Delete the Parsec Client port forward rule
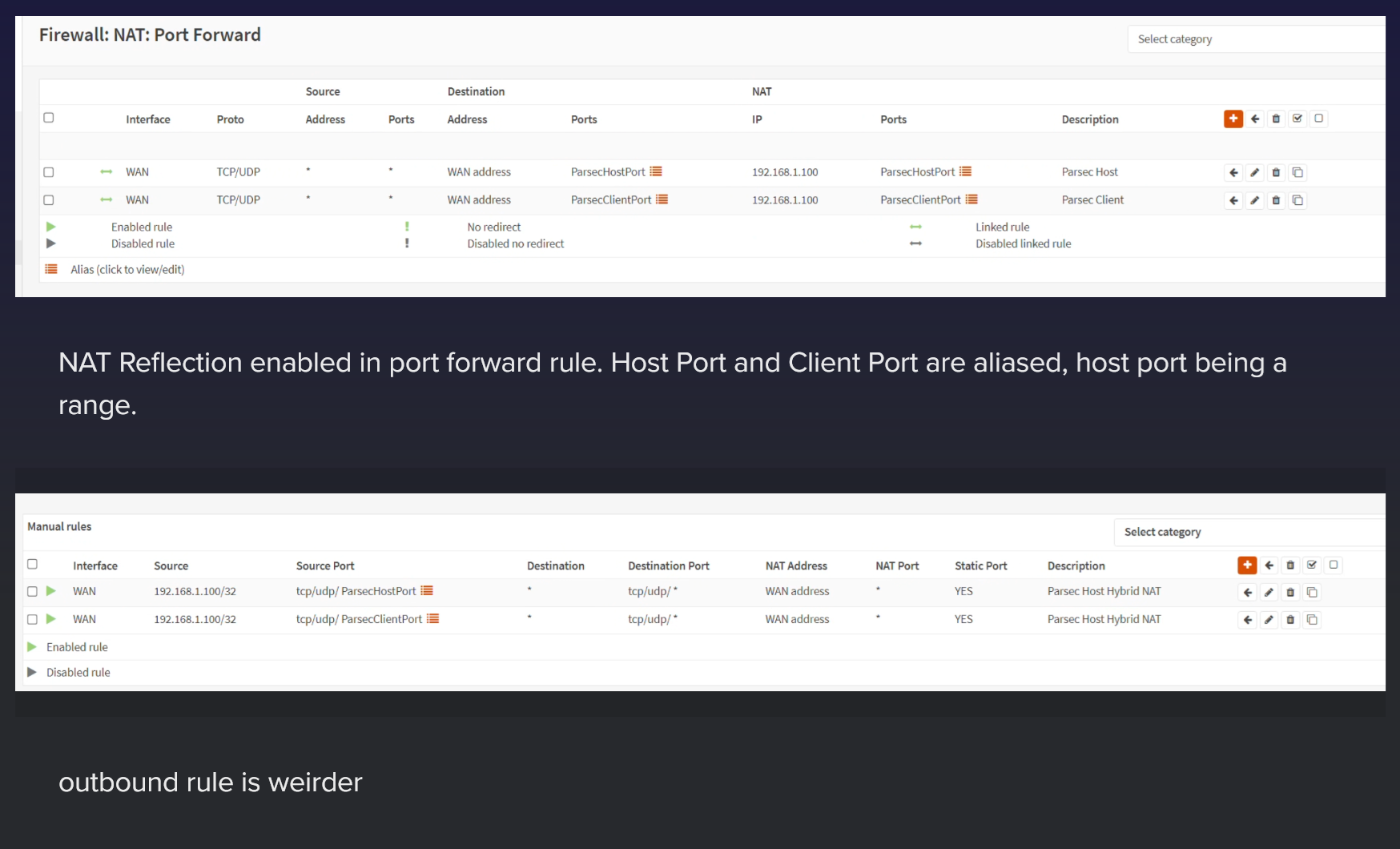 1277,200
